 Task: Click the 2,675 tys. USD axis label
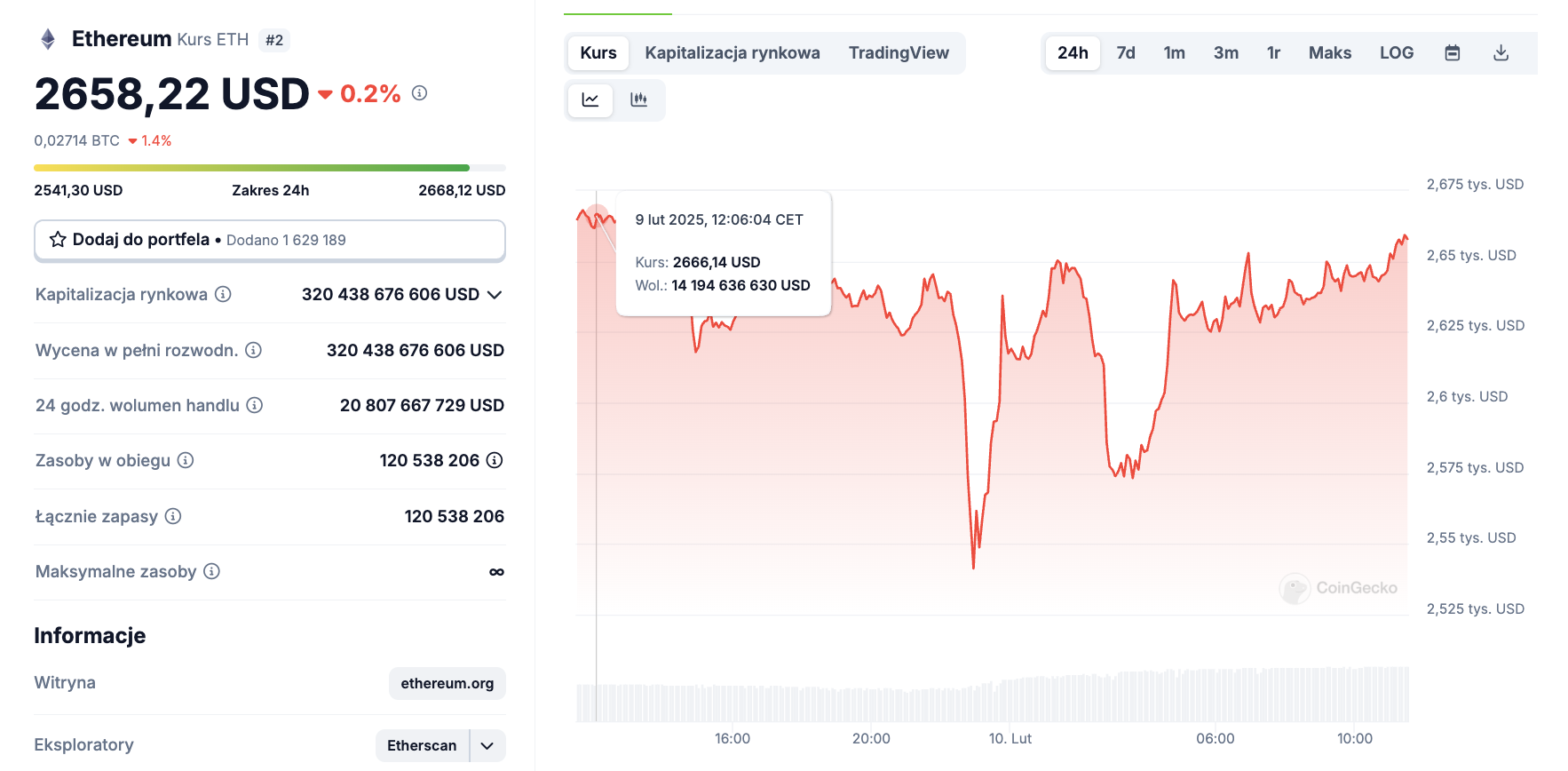tap(1475, 185)
